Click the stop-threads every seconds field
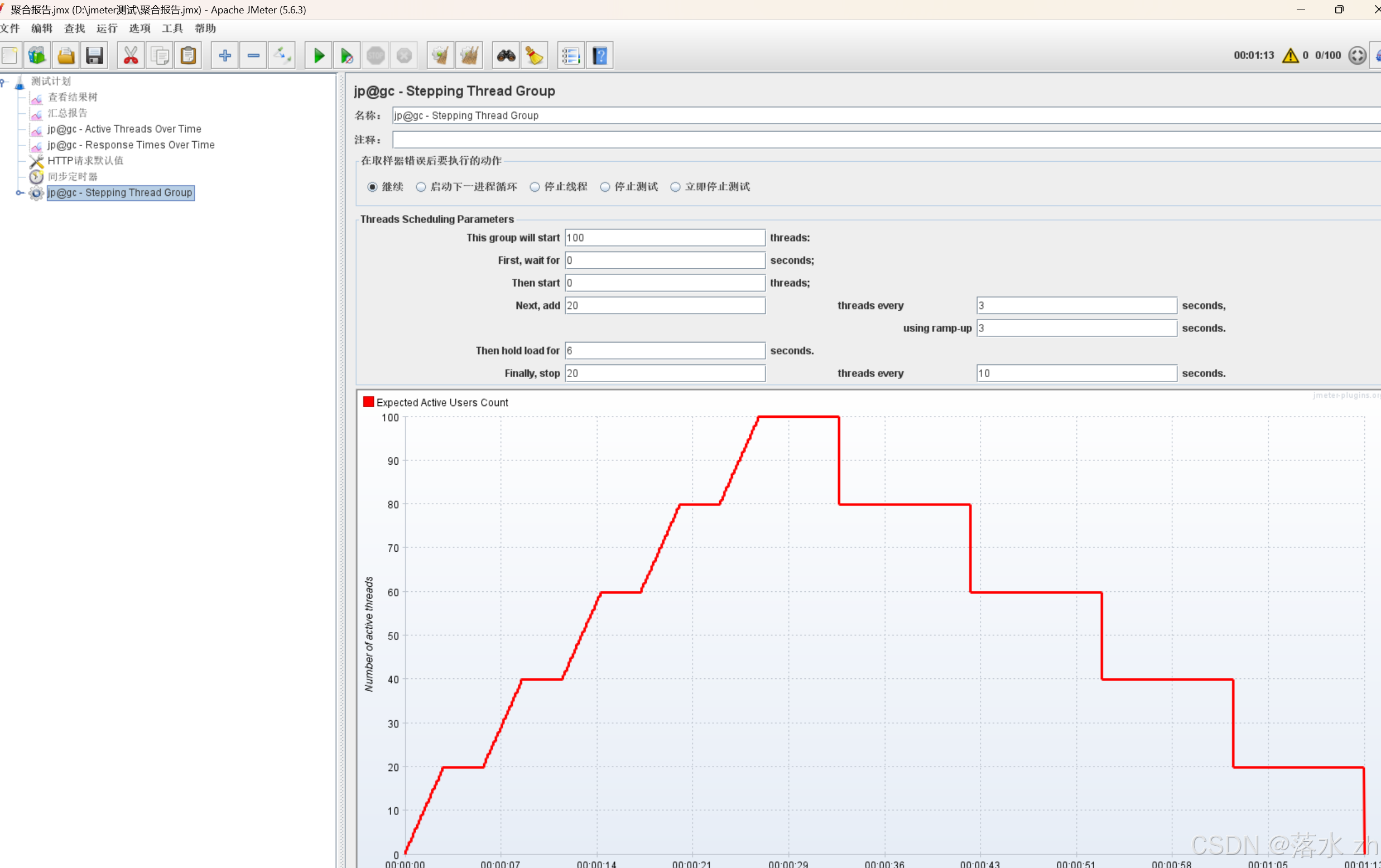 [x=1077, y=374]
